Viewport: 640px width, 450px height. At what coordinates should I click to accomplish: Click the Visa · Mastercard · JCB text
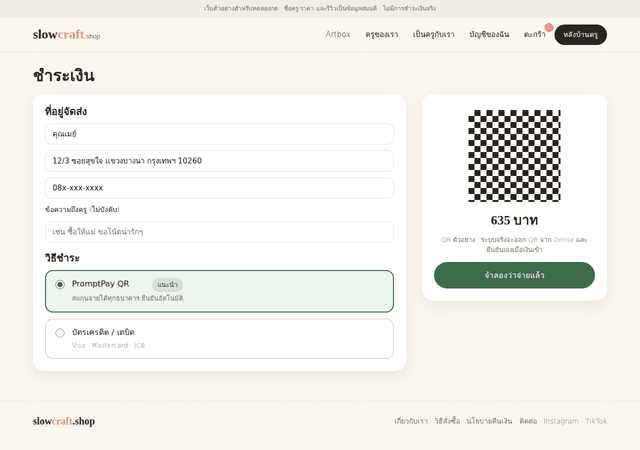click(x=108, y=345)
